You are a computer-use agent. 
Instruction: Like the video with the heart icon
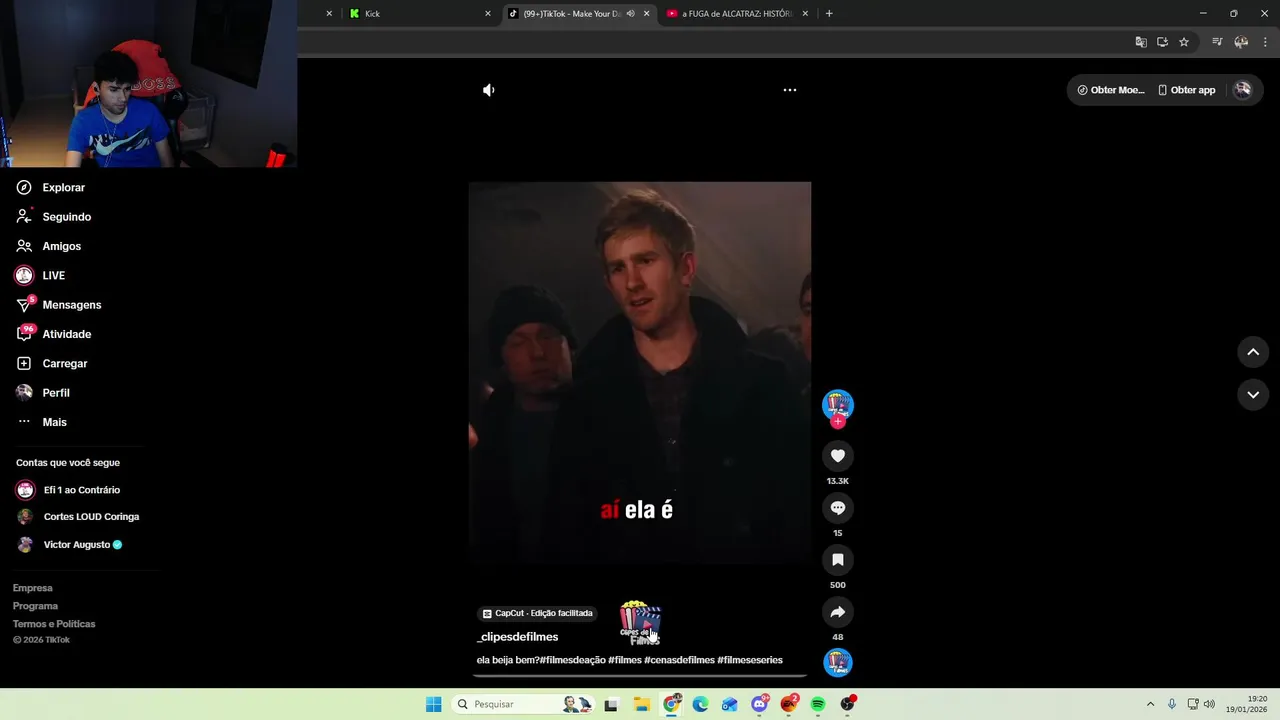point(838,456)
